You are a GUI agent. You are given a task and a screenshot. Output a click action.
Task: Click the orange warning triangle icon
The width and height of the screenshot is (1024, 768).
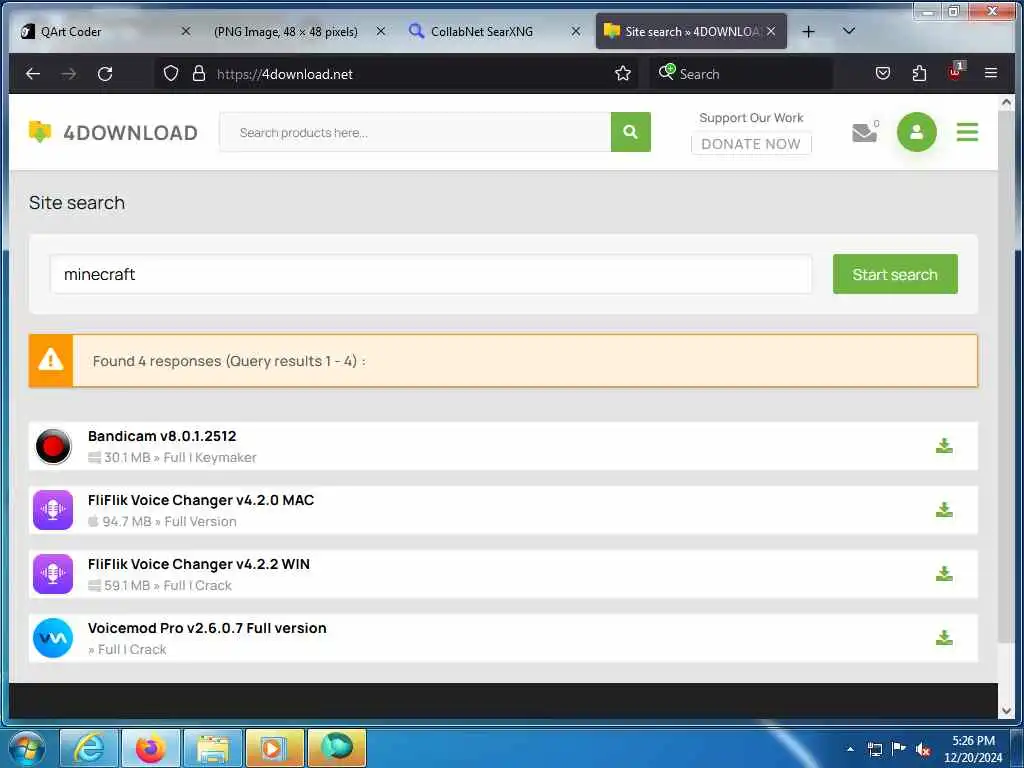[x=50, y=360]
